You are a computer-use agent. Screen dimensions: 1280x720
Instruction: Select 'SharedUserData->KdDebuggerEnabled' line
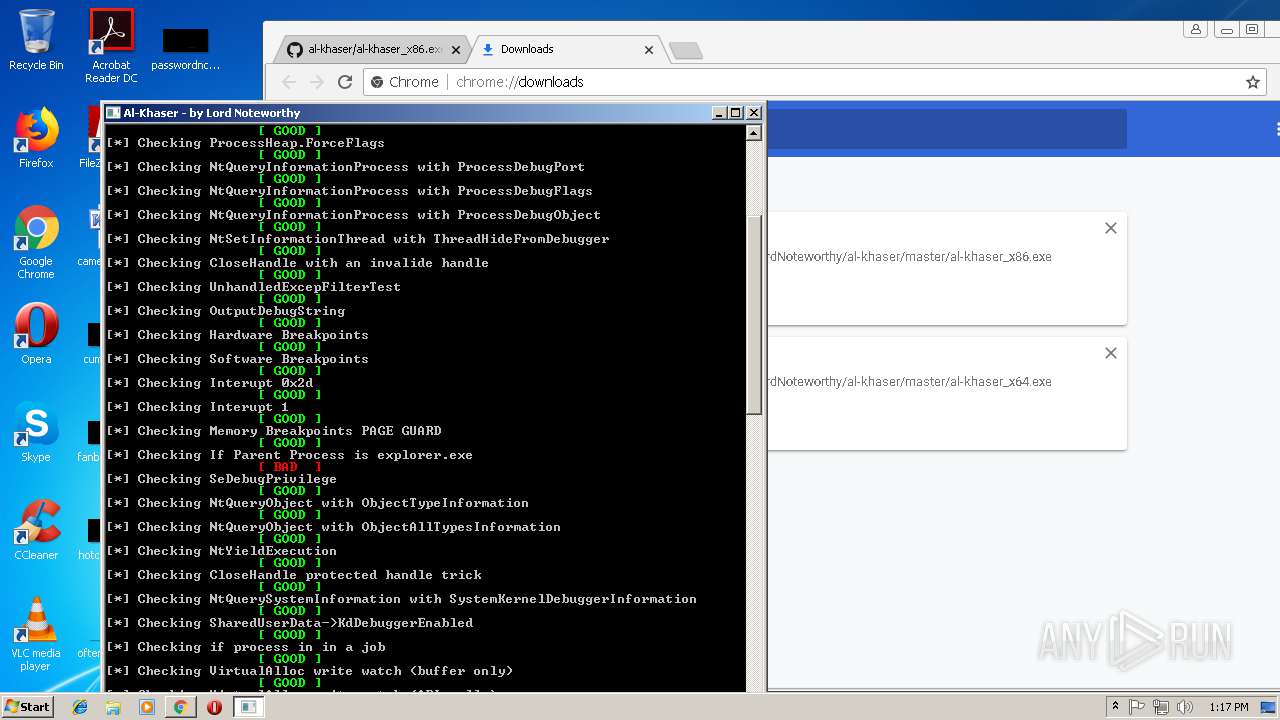(x=289, y=623)
